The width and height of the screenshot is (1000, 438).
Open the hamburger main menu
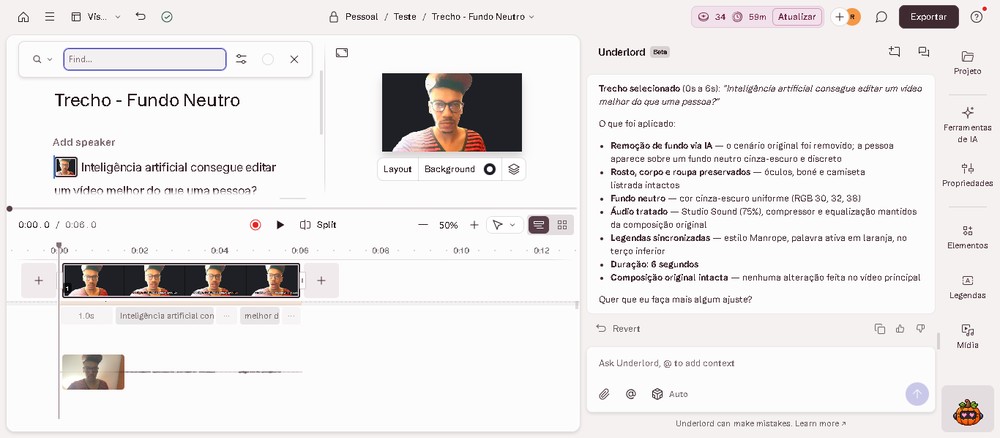[x=50, y=17]
